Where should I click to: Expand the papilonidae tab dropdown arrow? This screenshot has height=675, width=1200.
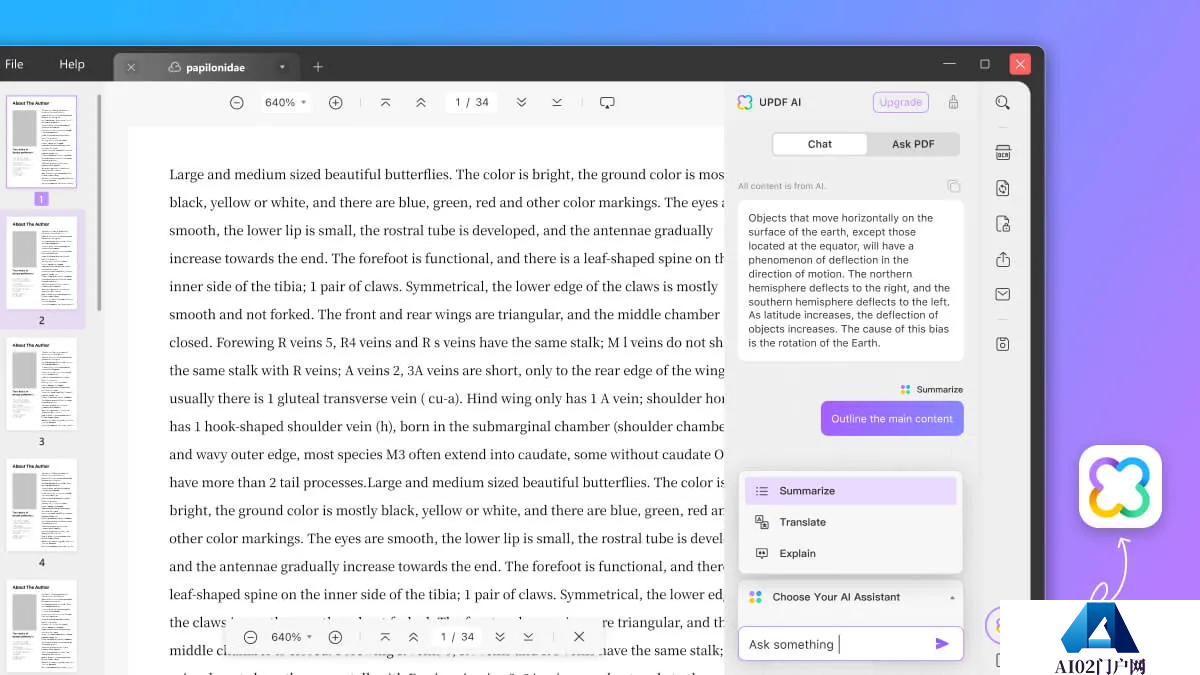click(x=282, y=67)
